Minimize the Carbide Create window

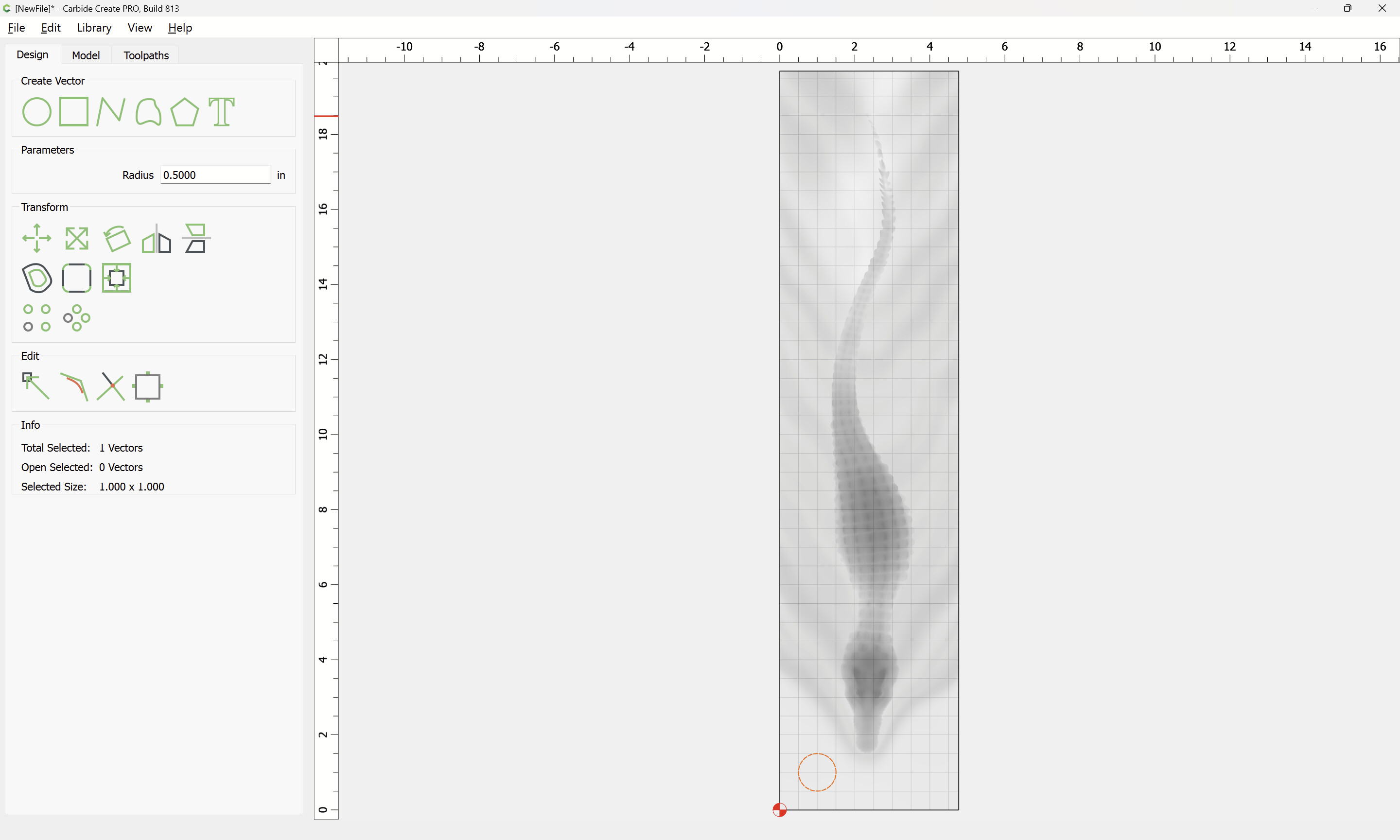coord(1314,8)
